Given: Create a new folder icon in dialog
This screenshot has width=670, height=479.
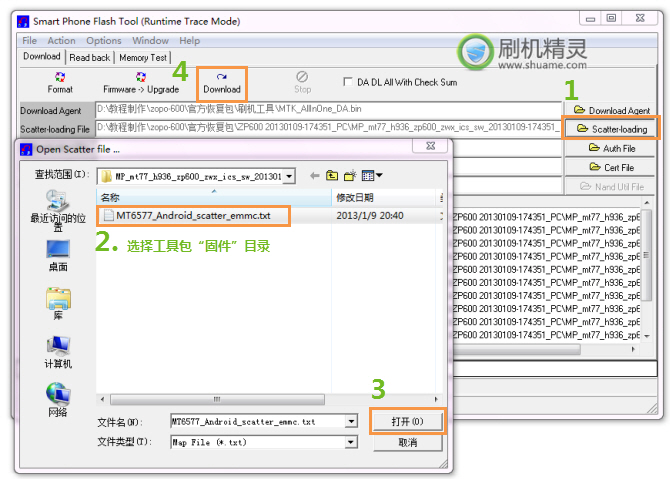Looking at the screenshot, I should click(350, 176).
